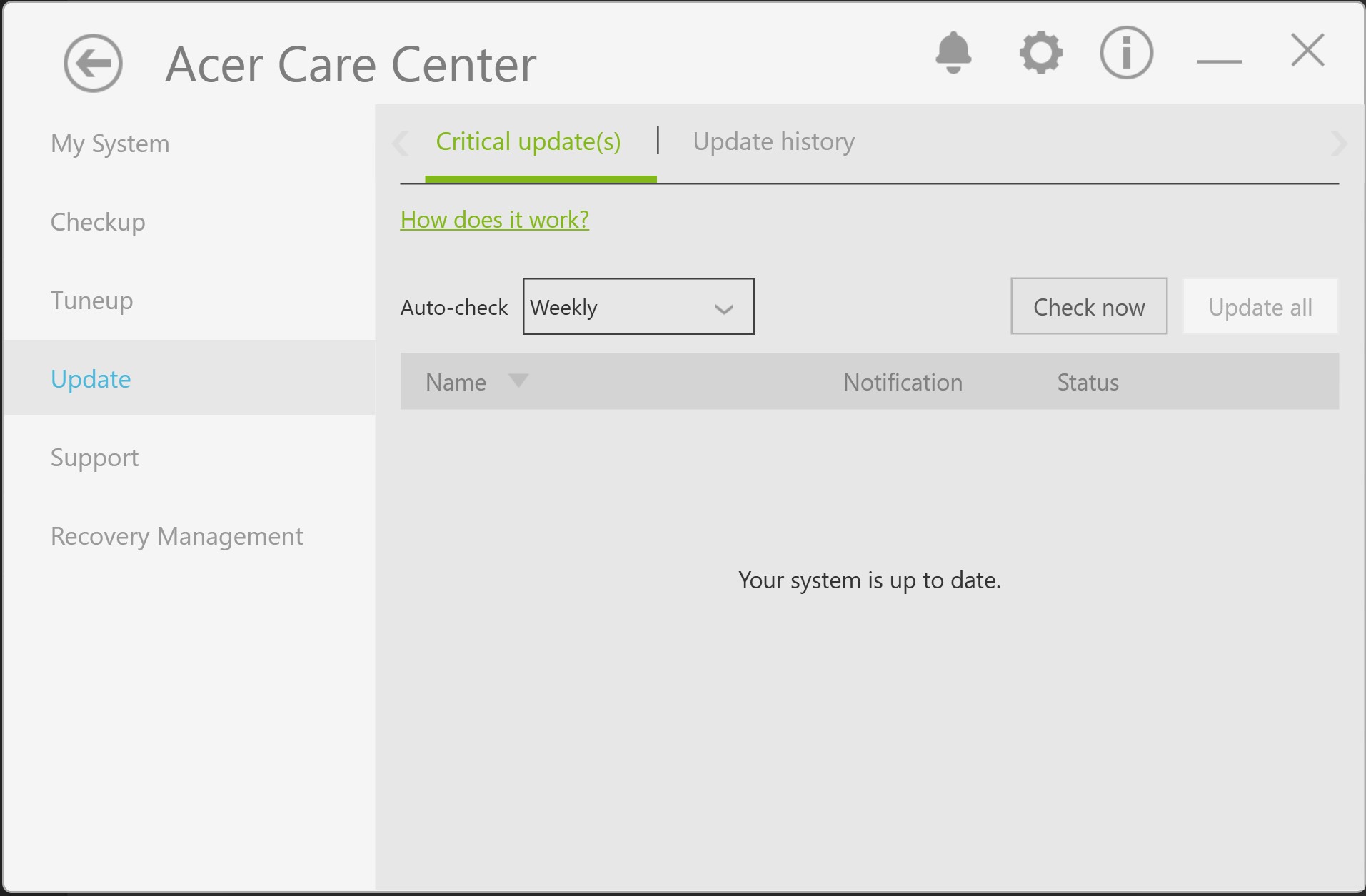Open the How does it work? link
Viewport: 1366px width, 896px height.
[x=494, y=220]
